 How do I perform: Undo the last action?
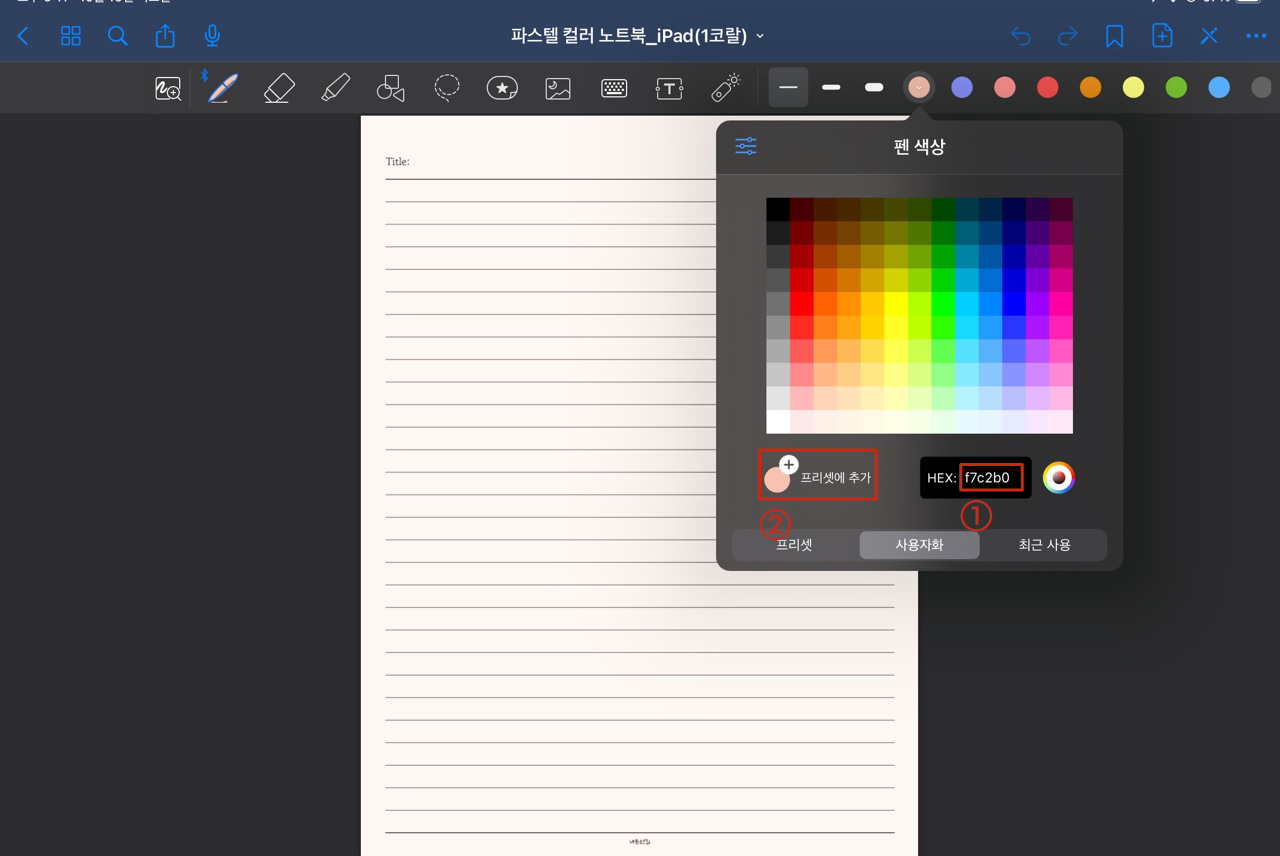coord(1020,35)
